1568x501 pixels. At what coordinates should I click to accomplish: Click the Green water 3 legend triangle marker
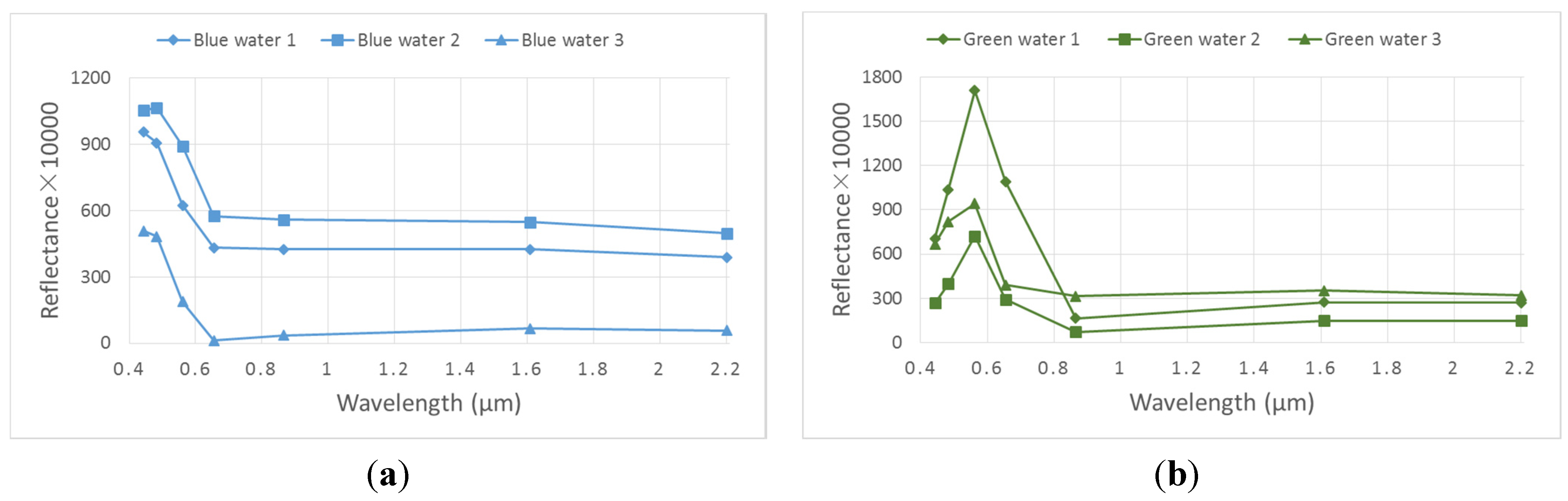[1305, 40]
